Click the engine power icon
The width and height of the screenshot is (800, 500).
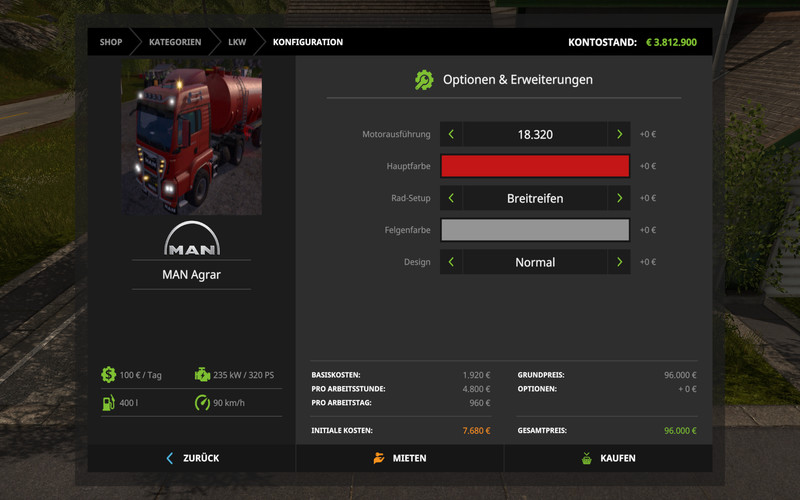coord(202,375)
